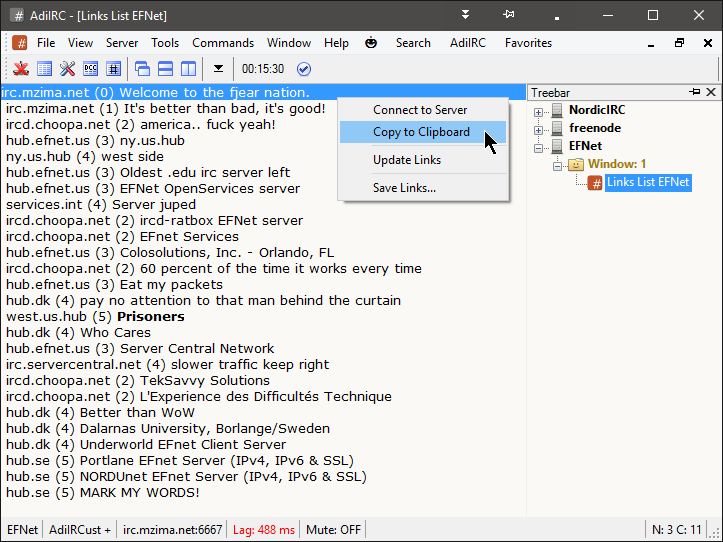Screen dimensions: 723x542
Task: Click 'N: 3 C: 11' status counter
Action: point(676,530)
